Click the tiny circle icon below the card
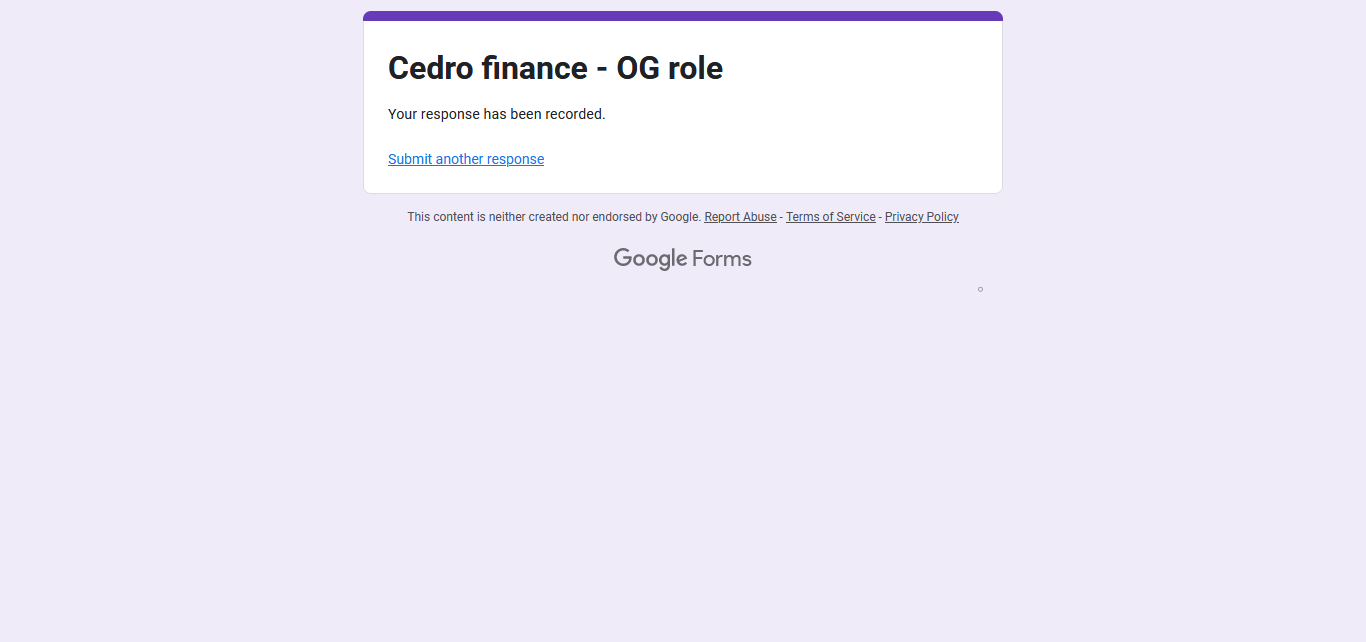 point(980,289)
